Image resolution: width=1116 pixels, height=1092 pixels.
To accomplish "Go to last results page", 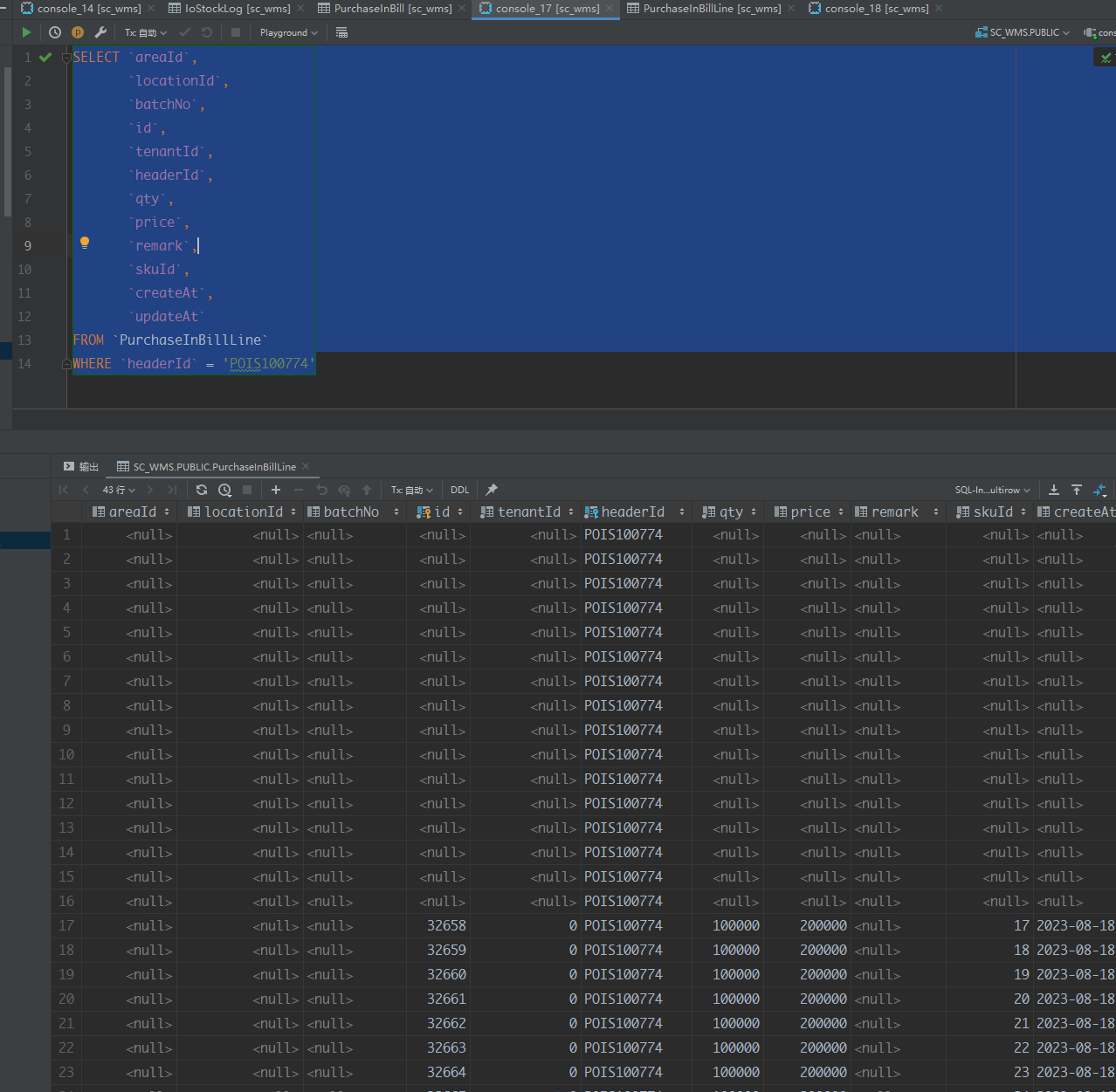I will 172,490.
